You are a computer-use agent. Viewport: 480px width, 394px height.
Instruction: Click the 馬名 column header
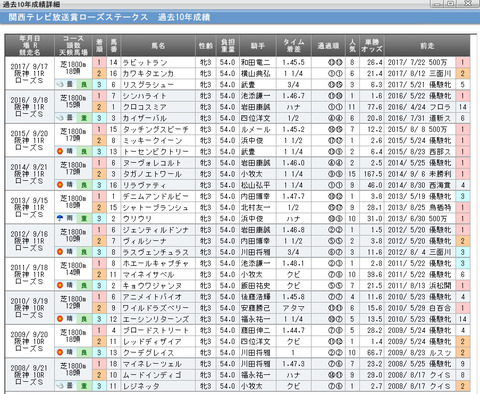(158, 46)
